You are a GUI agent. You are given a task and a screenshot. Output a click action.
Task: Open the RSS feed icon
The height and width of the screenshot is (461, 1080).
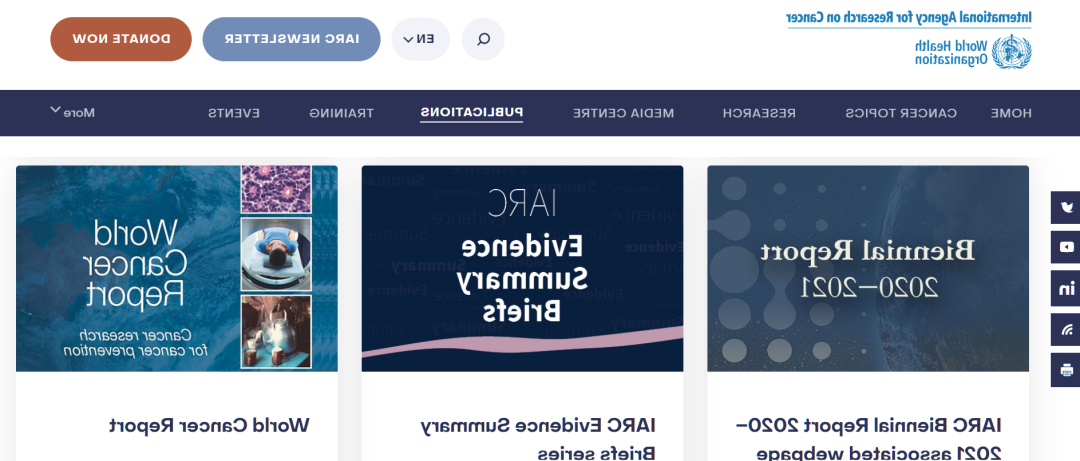(1066, 329)
